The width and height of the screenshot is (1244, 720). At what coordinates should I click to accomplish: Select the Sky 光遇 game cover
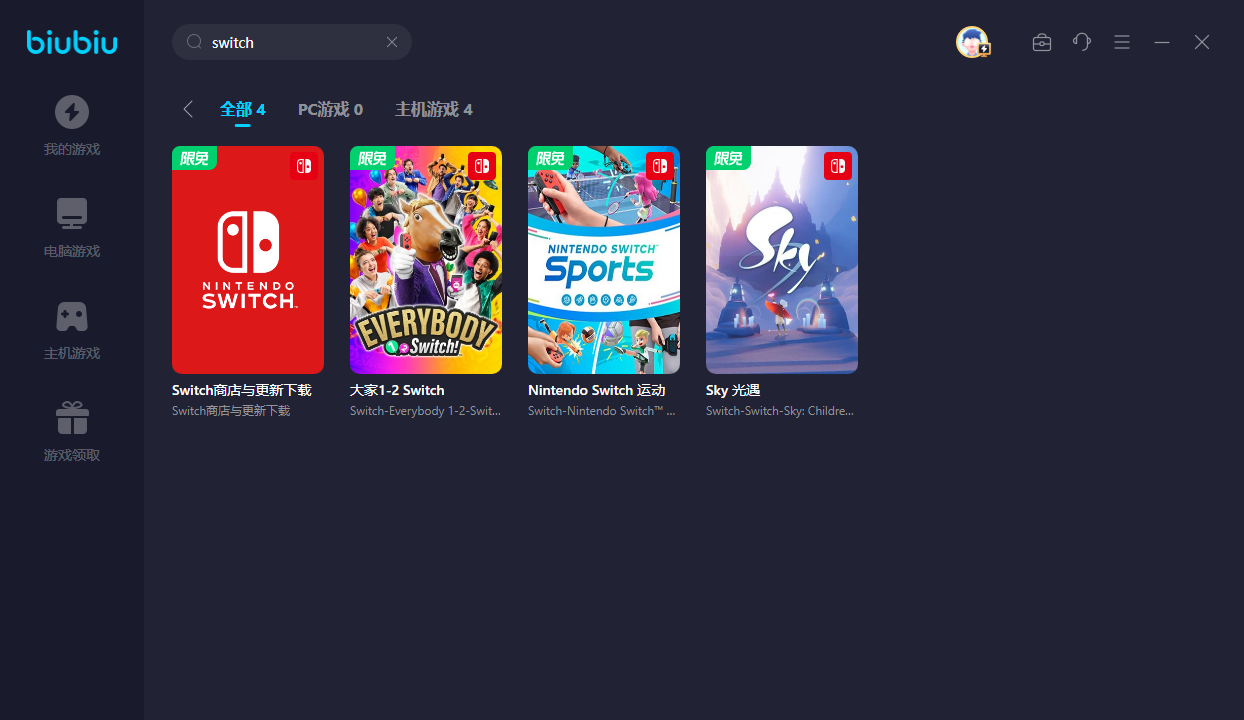tap(782, 260)
